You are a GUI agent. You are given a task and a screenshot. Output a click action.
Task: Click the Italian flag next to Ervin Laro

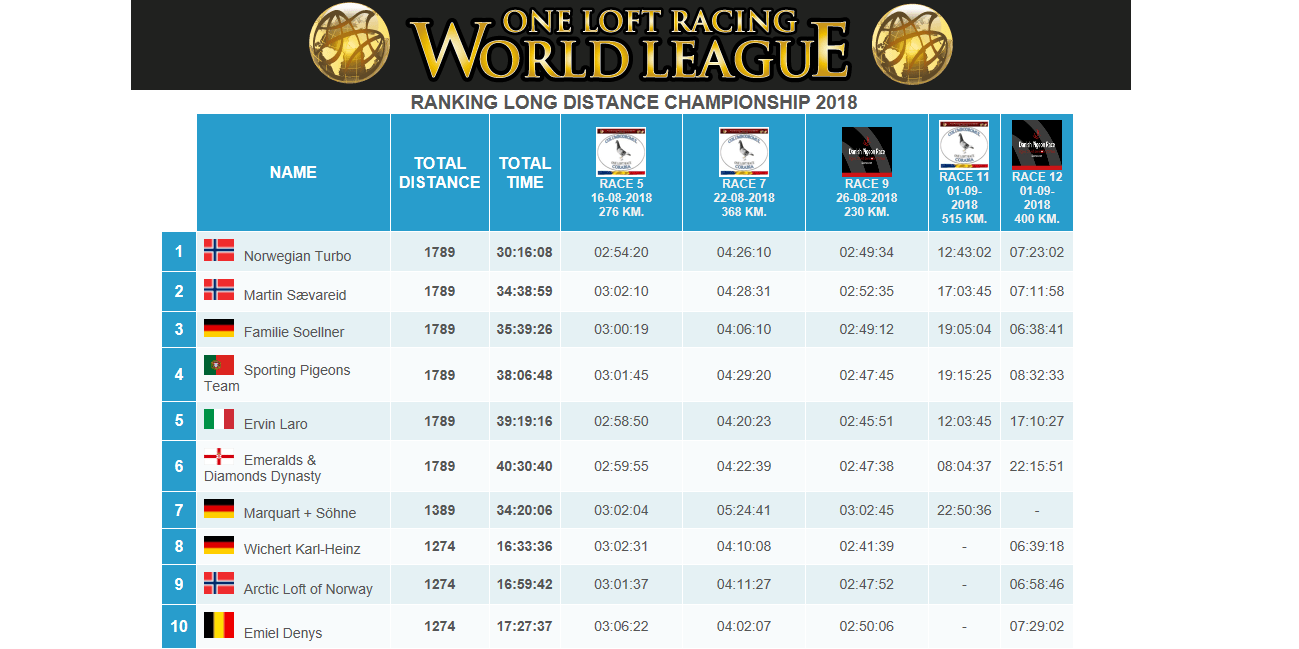click(x=219, y=419)
